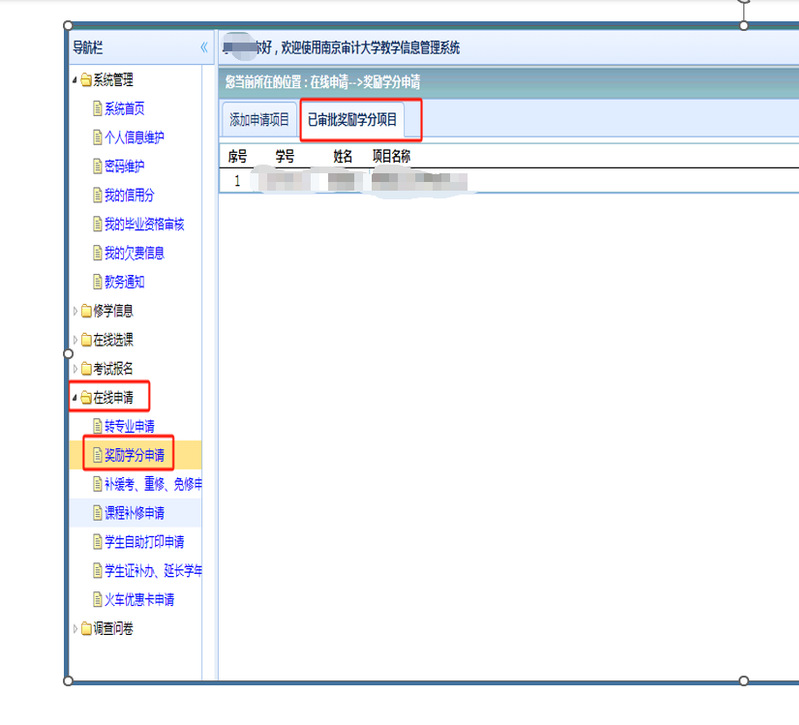Image resolution: width=799 pixels, height=725 pixels.
Task: Collapse the 导航栏 panel with double-arrow
Action: [204, 47]
